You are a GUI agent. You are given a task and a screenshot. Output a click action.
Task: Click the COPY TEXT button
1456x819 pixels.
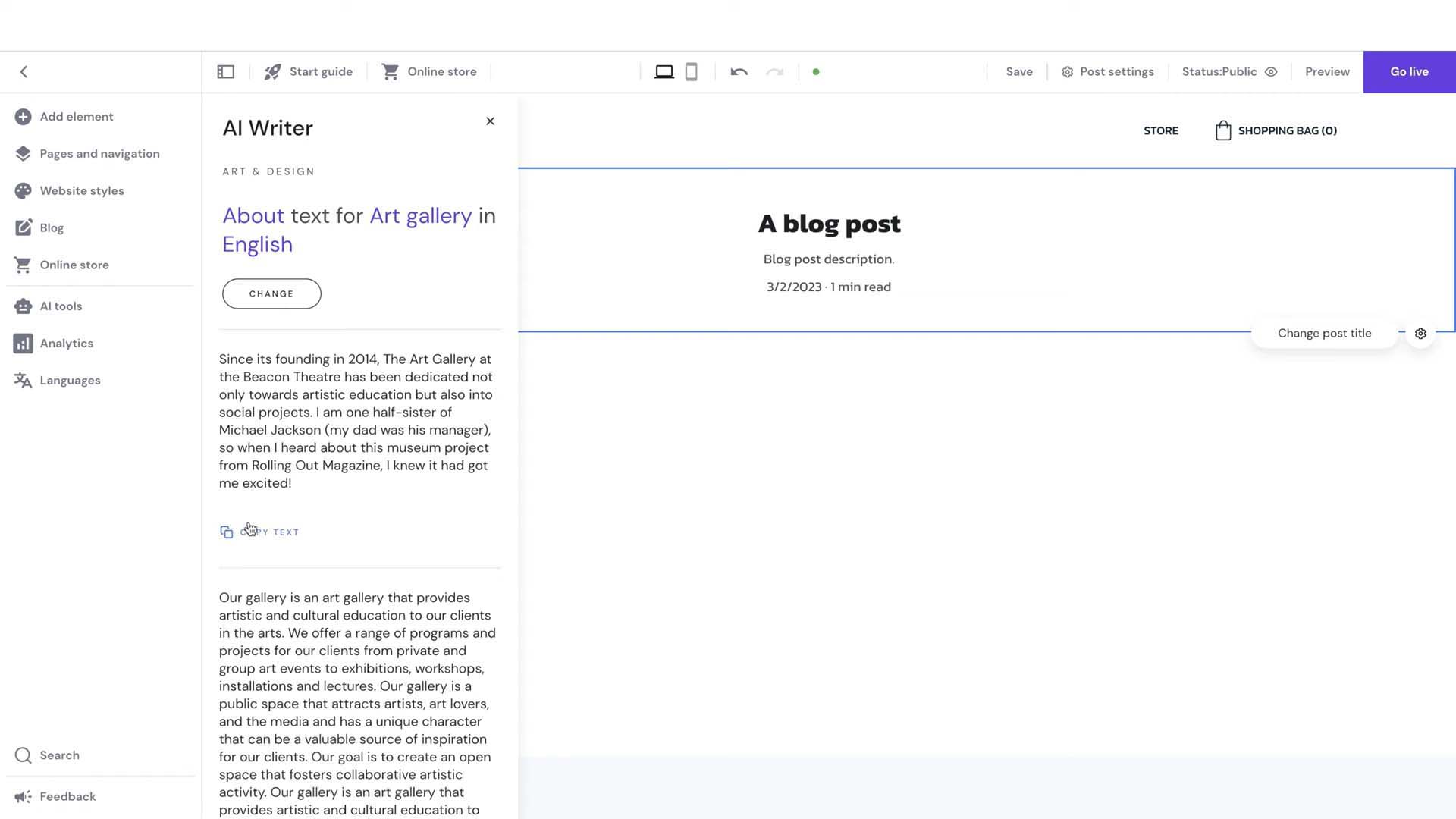click(x=260, y=531)
